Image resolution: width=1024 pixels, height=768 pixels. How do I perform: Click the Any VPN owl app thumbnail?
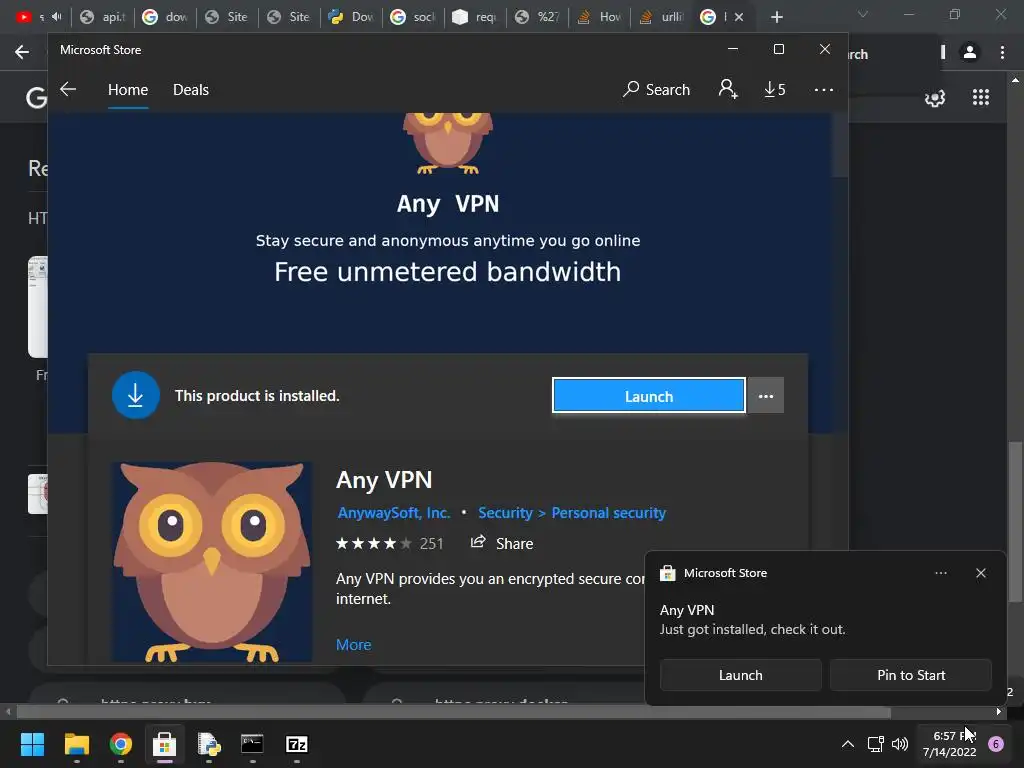(x=212, y=562)
